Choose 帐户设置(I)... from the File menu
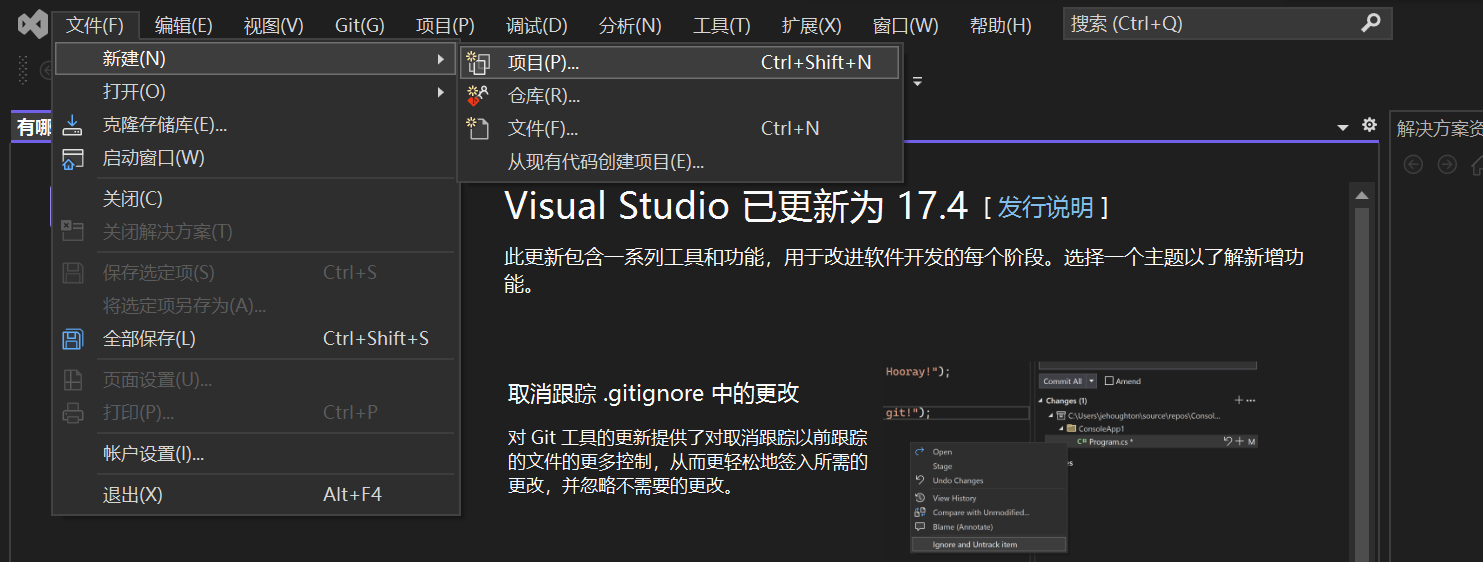Viewport: 1483px width, 562px height. 153,454
